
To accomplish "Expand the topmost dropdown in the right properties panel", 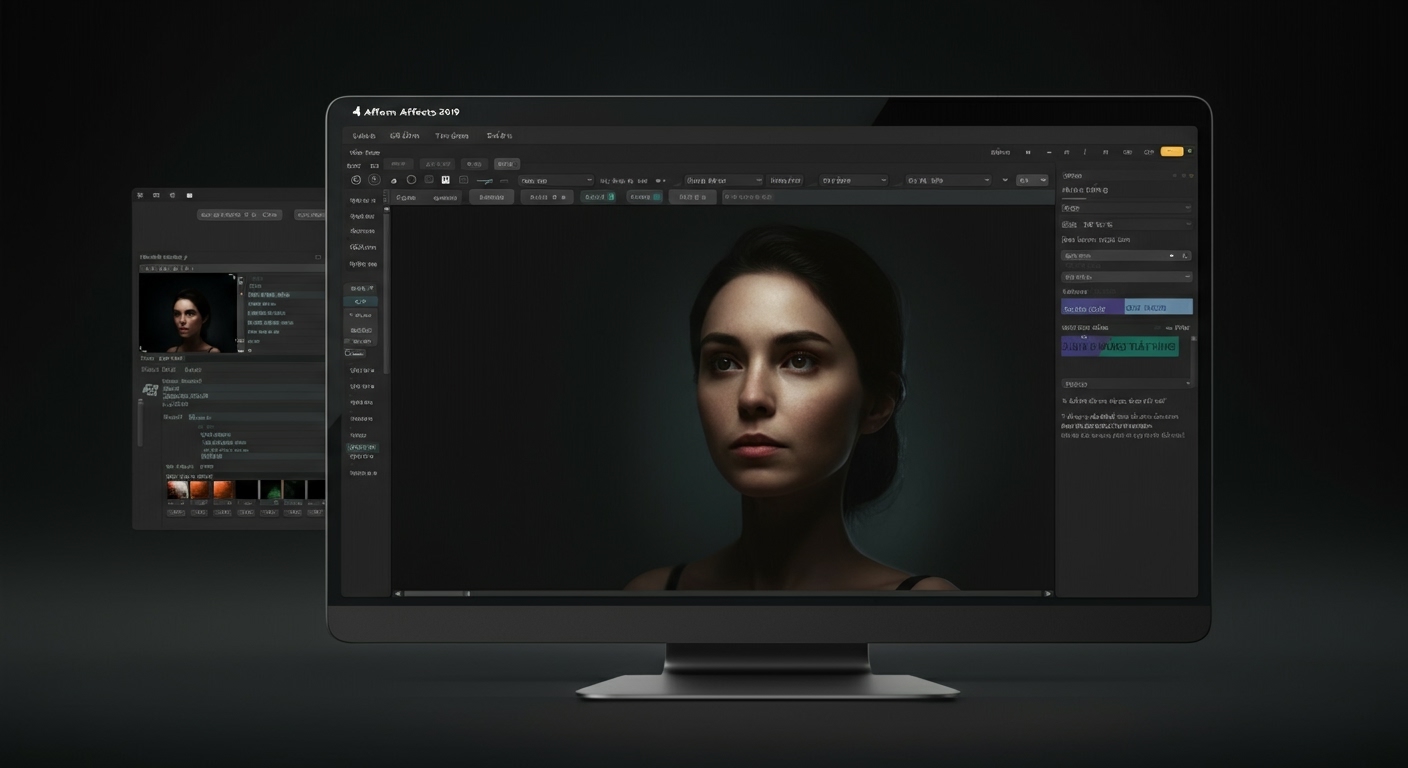I will [1127, 208].
